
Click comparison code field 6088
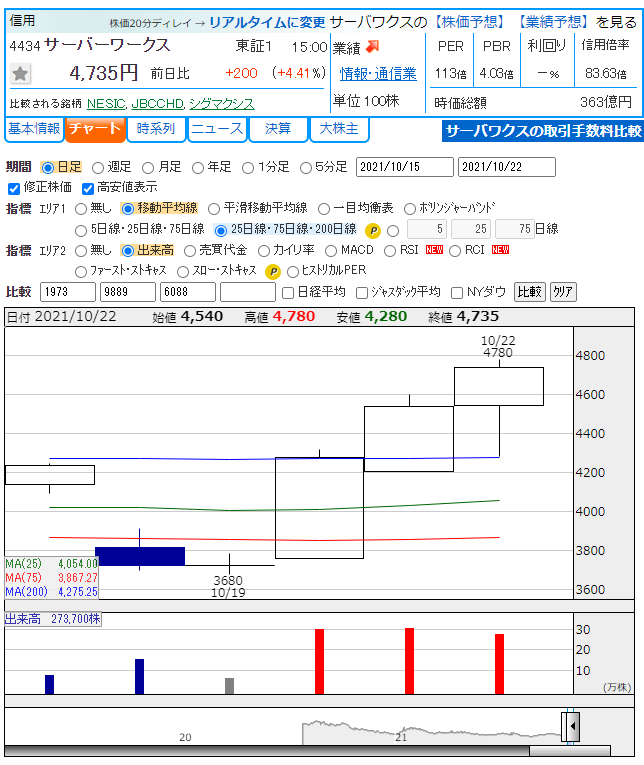tap(188, 292)
